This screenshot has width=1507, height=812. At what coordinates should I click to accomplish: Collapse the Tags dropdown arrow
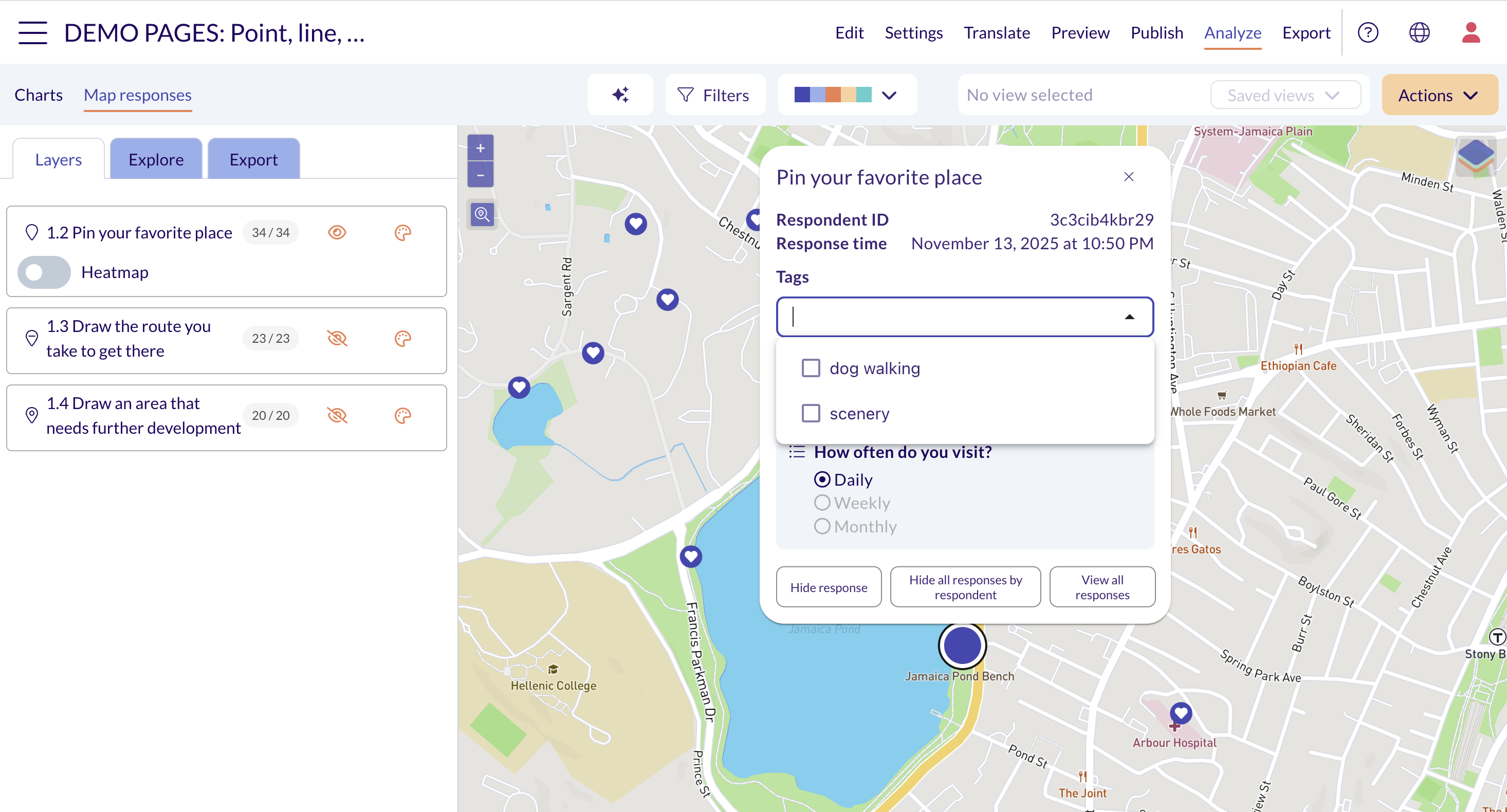coord(1129,317)
